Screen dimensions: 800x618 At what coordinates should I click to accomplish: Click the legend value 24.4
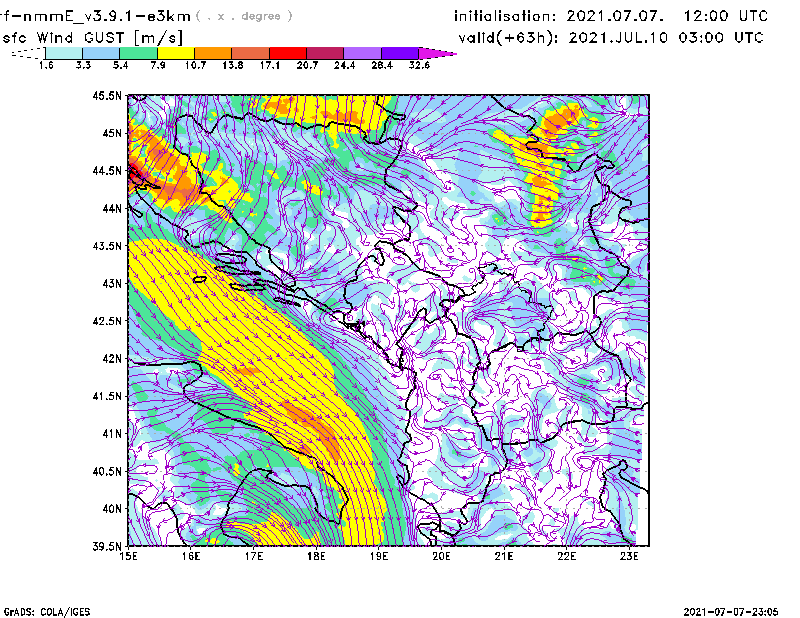[x=344, y=65]
